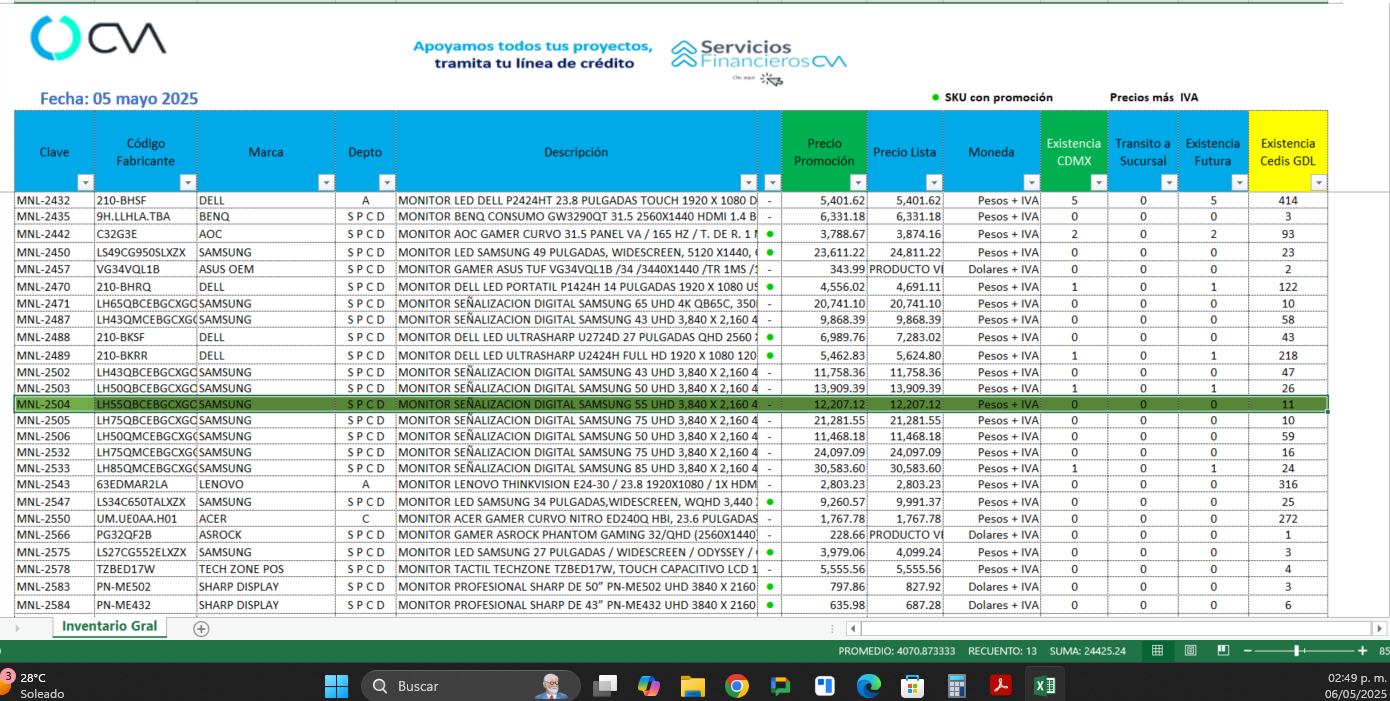Click the Excel icon on the taskbar

click(1045, 686)
